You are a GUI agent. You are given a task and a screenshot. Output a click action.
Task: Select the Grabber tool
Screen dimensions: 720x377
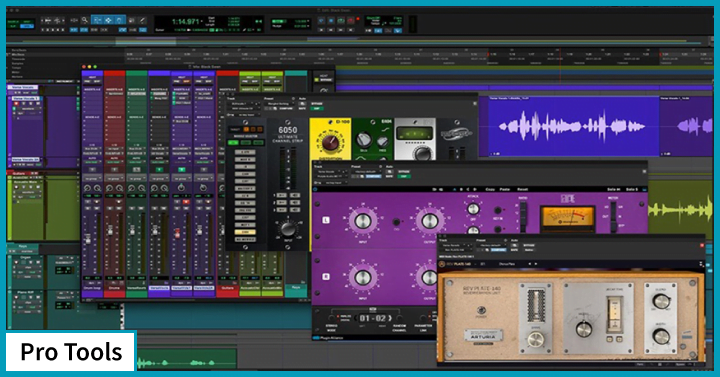coord(119,20)
